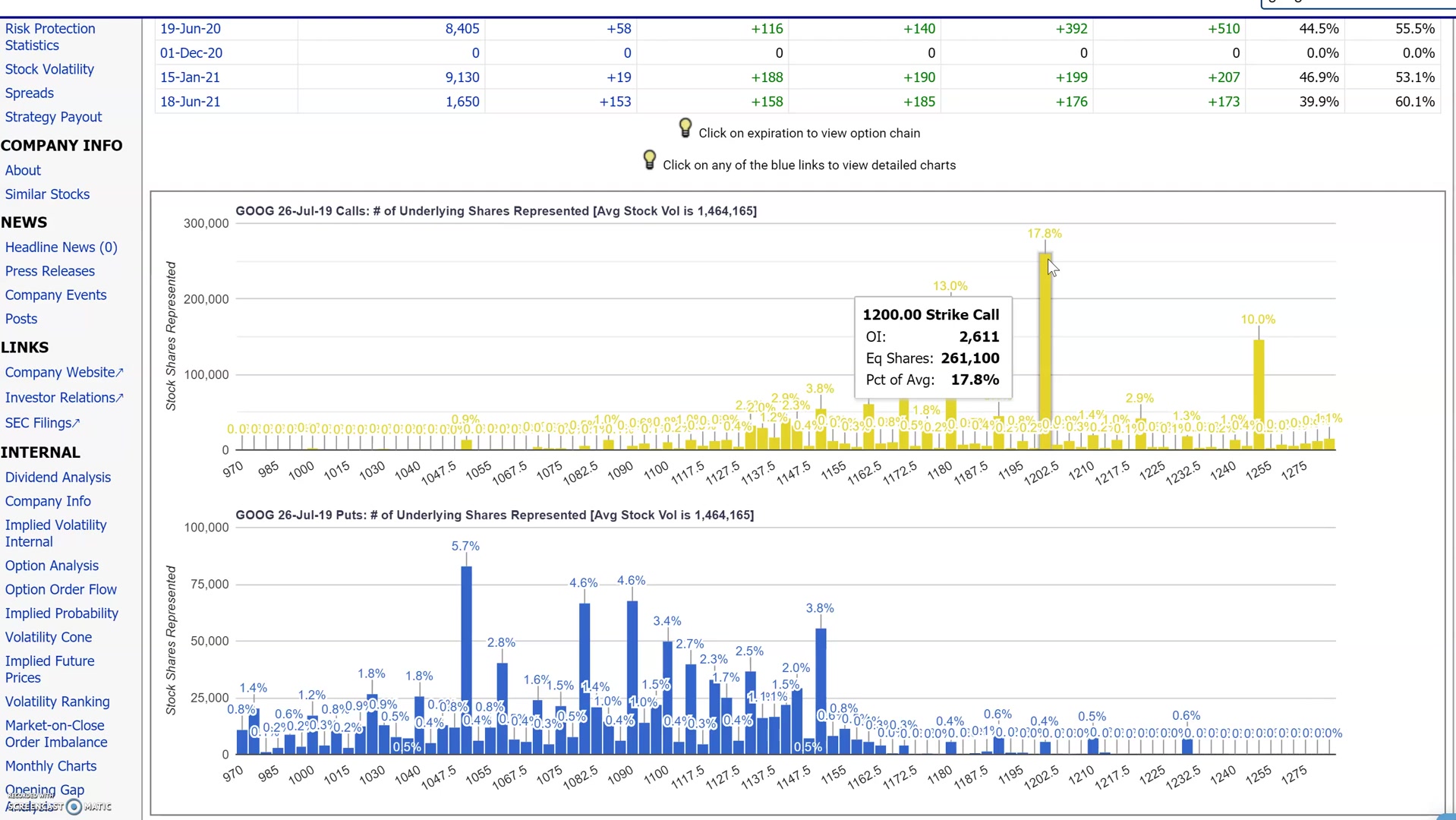Screen dimensions: 1456x820
Task: Click the 8,405 volume value for 19-Jun-20
Action: 462,29
